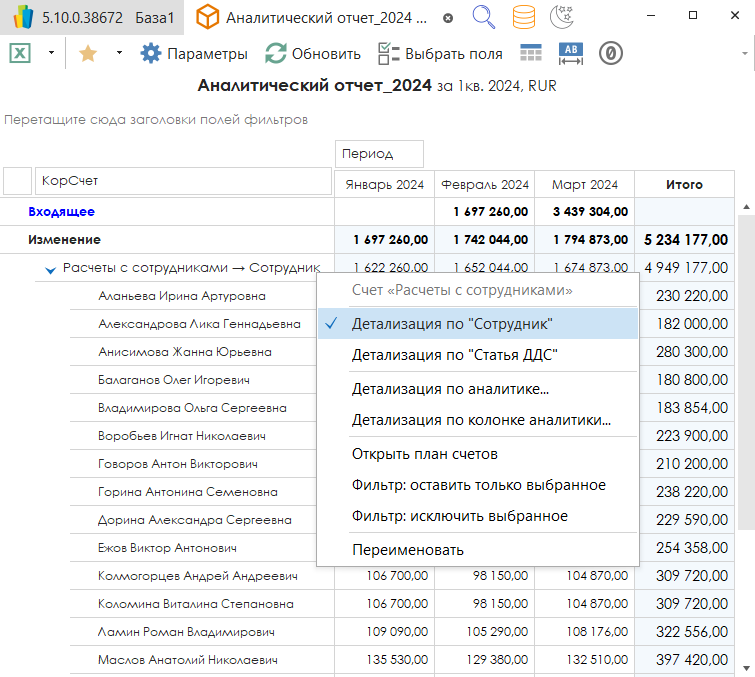The image size is (755, 677).
Task: Open dropdown arrow next to star icon
Action: [119, 54]
